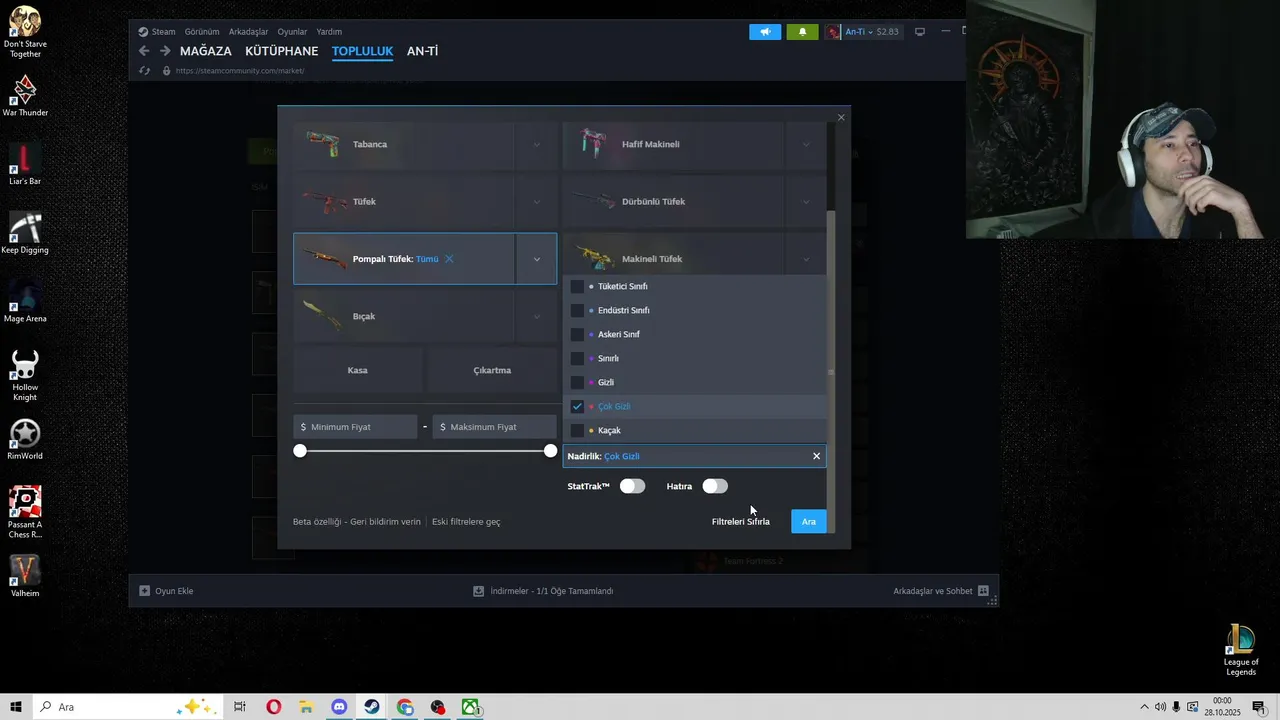
Task: Check the Askeri Sınıf rarity box
Action: coord(577,334)
